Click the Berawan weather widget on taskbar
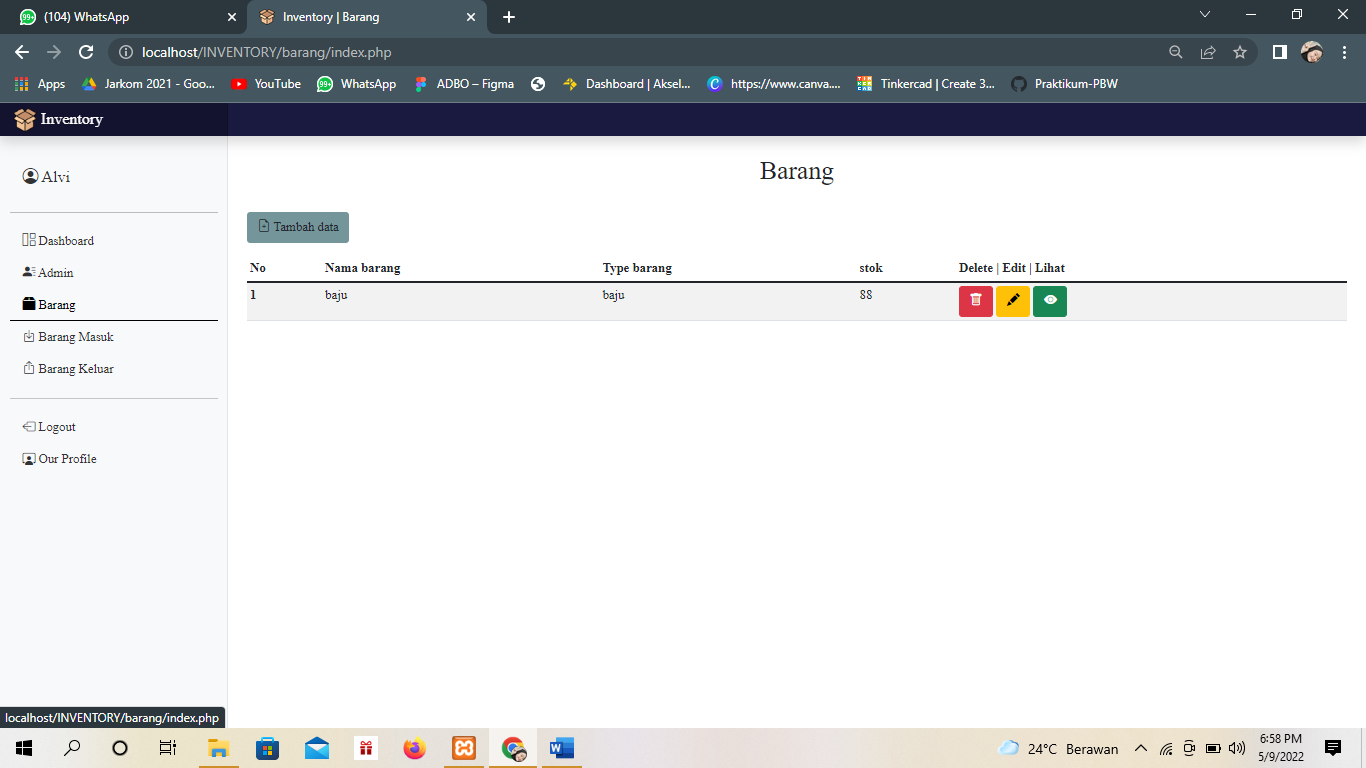The image size is (1366, 768). [x=1060, y=748]
